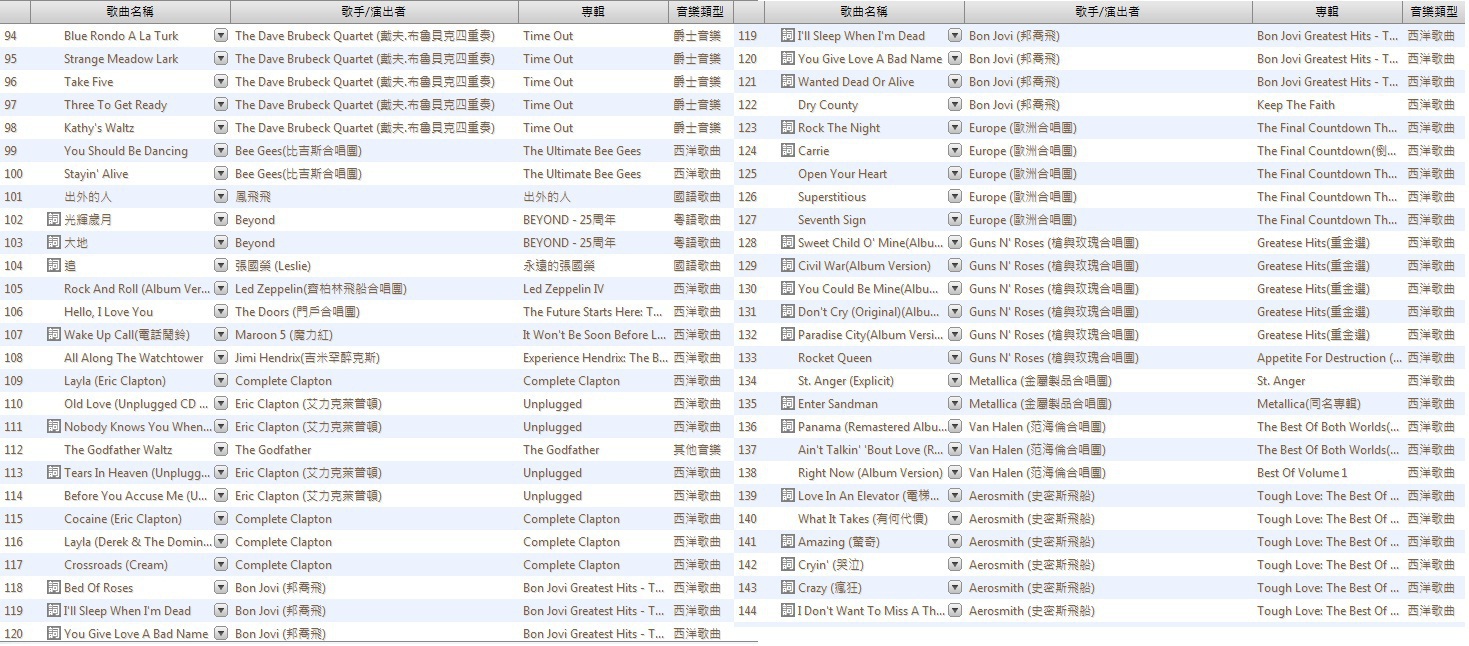Open lyrics icon beside Rock The Night
Image resolution: width=1469 pixels, height=646 pixels.
(788, 127)
